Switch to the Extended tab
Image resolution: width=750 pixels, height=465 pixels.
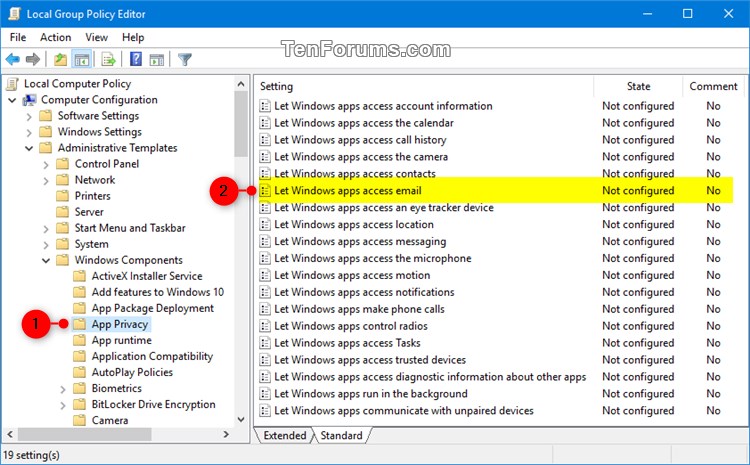click(x=285, y=435)
